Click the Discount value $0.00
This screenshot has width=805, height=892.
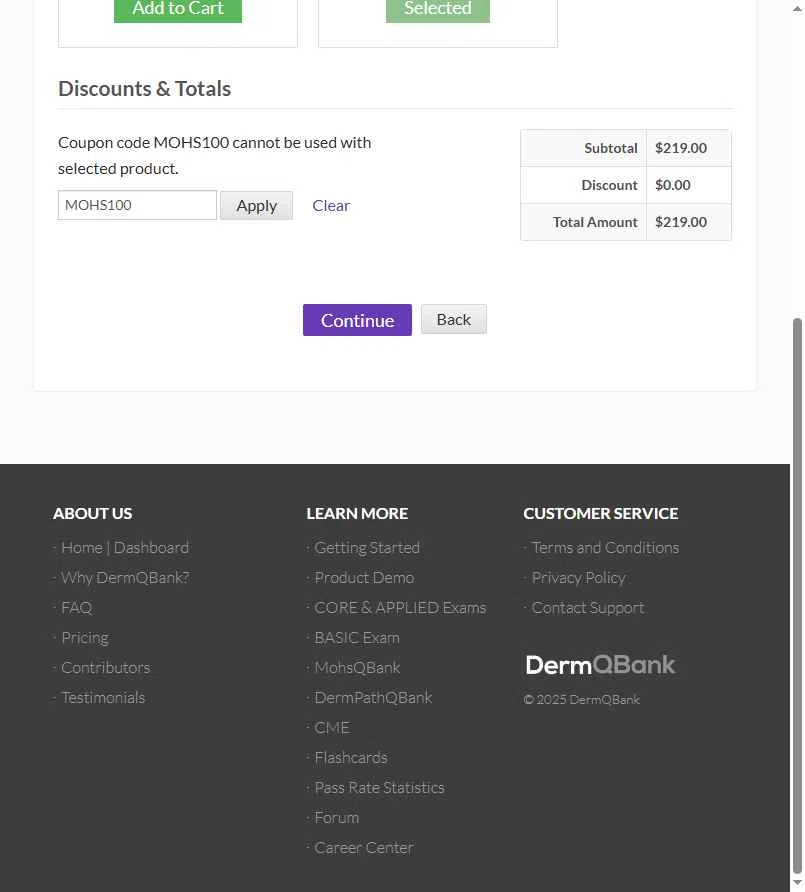click(x=672, y=185)
